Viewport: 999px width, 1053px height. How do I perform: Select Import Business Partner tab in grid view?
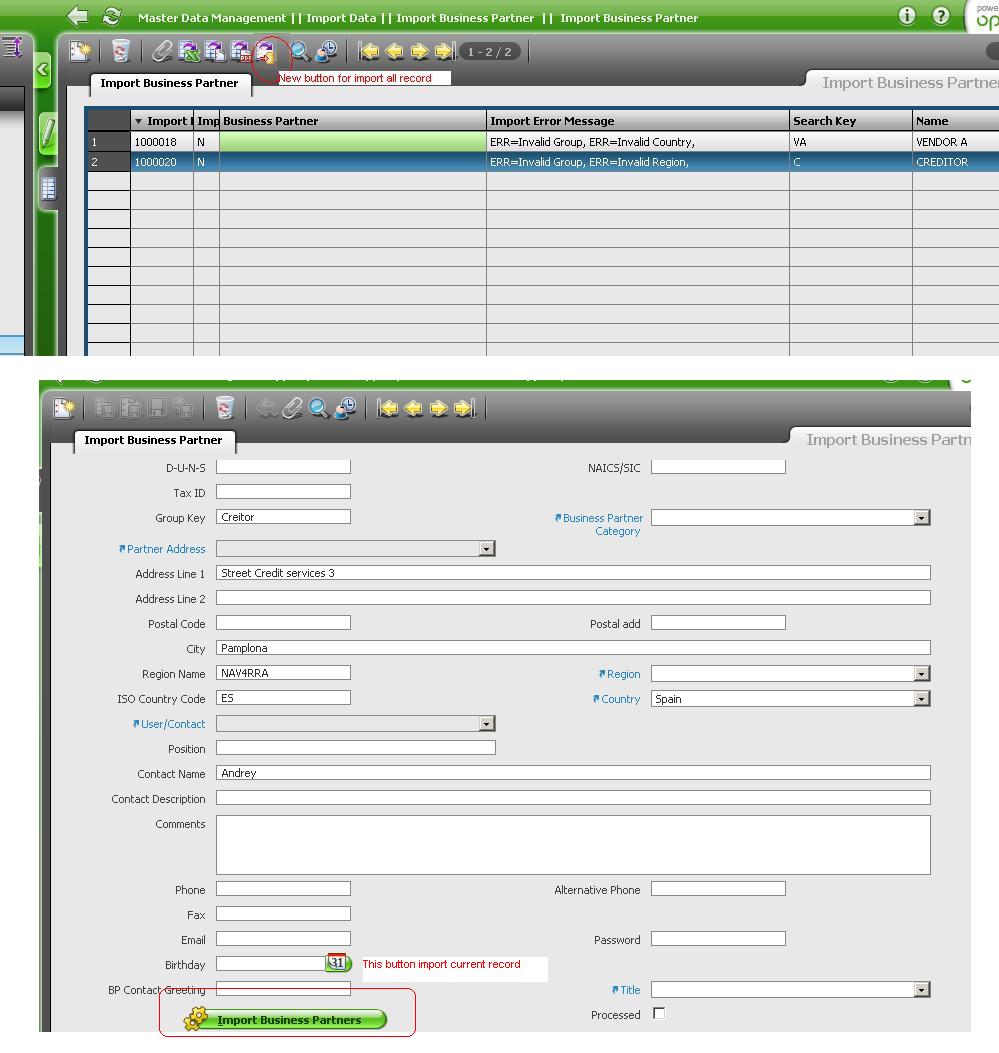coord(169,83)
